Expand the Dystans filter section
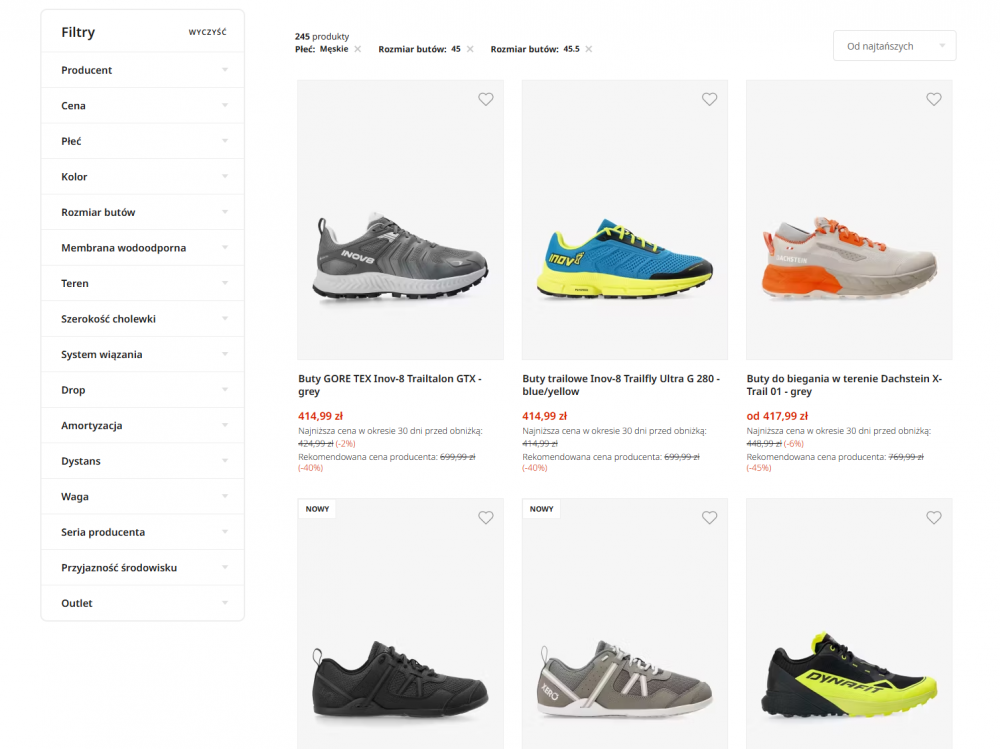The image size is (1000, 749). [x=143, y=461]
